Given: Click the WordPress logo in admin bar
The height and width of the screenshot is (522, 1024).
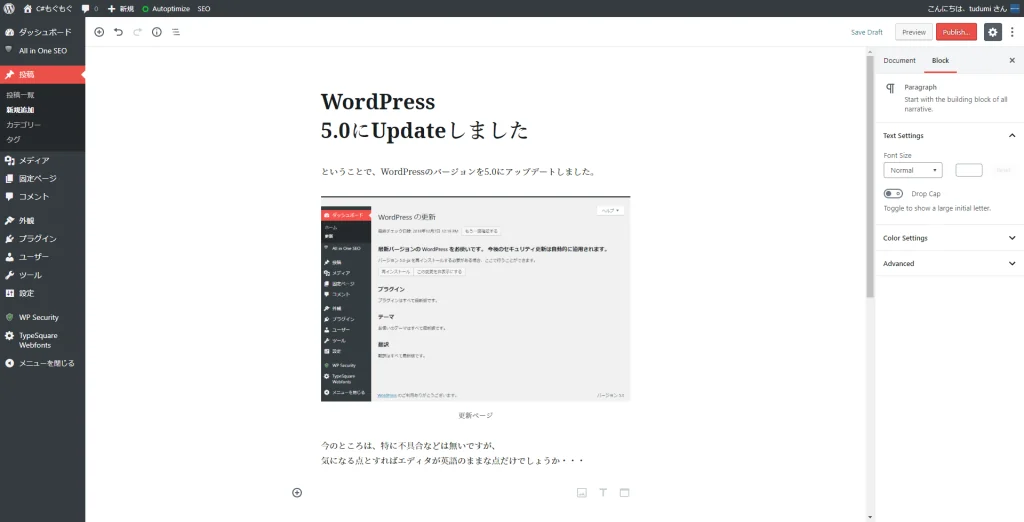Looking at the screenshot, I should 9,9.
